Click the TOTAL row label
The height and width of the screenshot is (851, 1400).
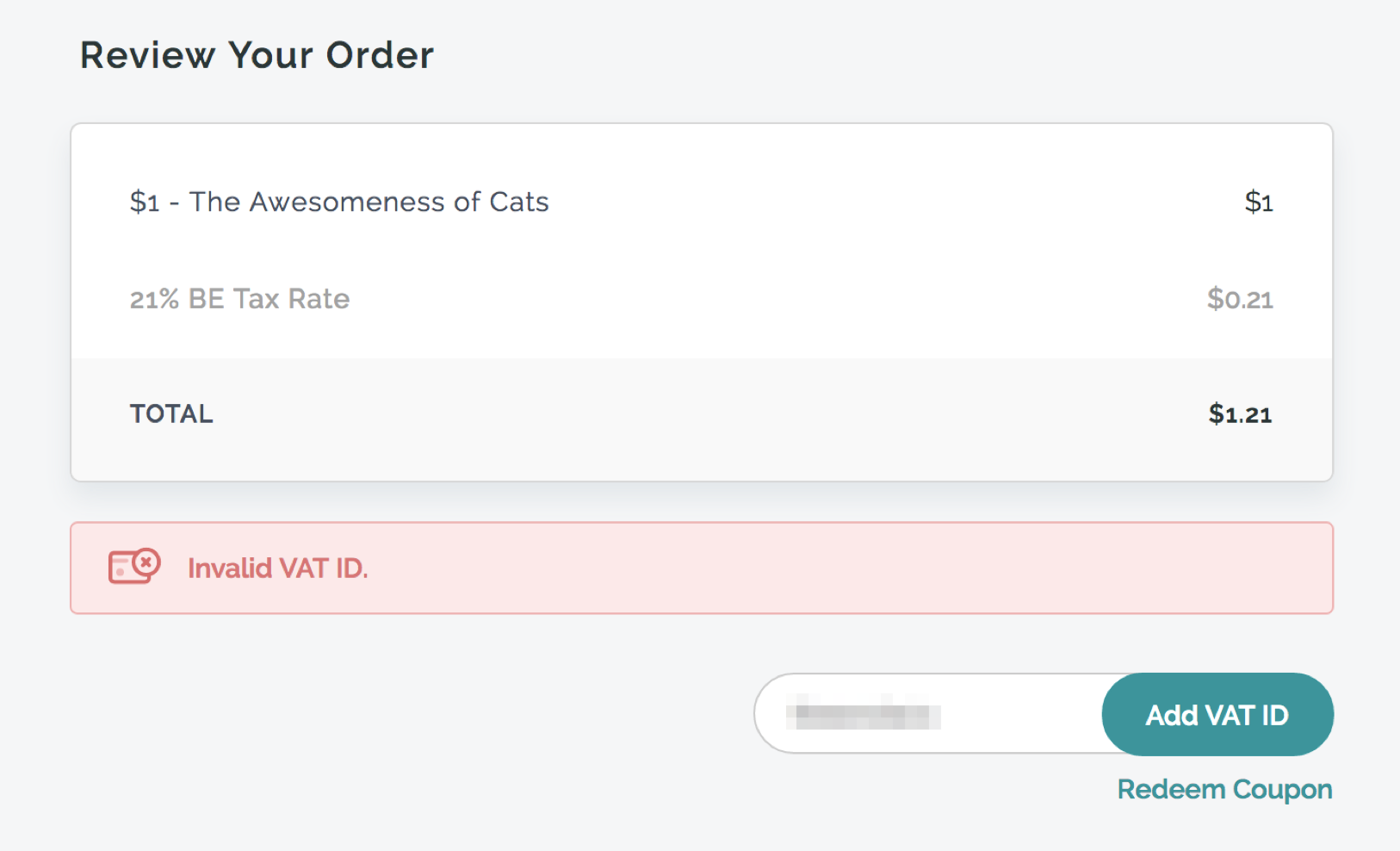click(171, 413)
